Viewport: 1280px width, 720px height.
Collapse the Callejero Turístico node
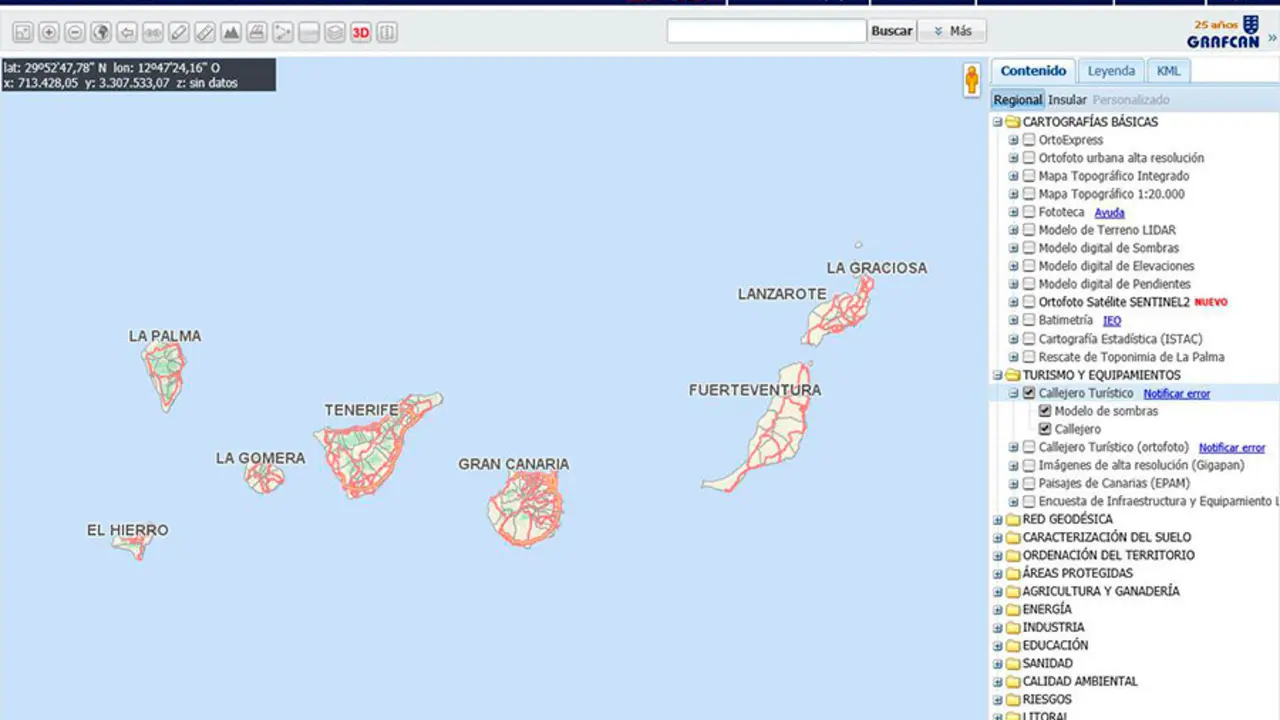coord(1013,393)
